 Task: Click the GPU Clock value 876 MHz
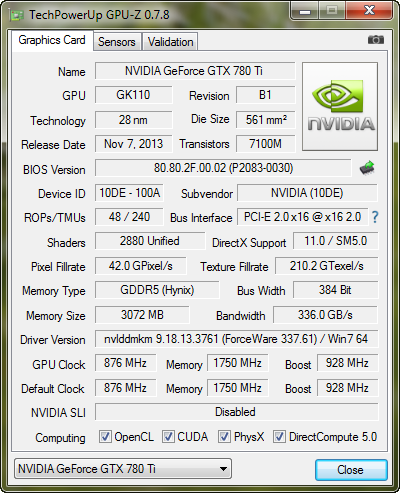pos(126,363)
